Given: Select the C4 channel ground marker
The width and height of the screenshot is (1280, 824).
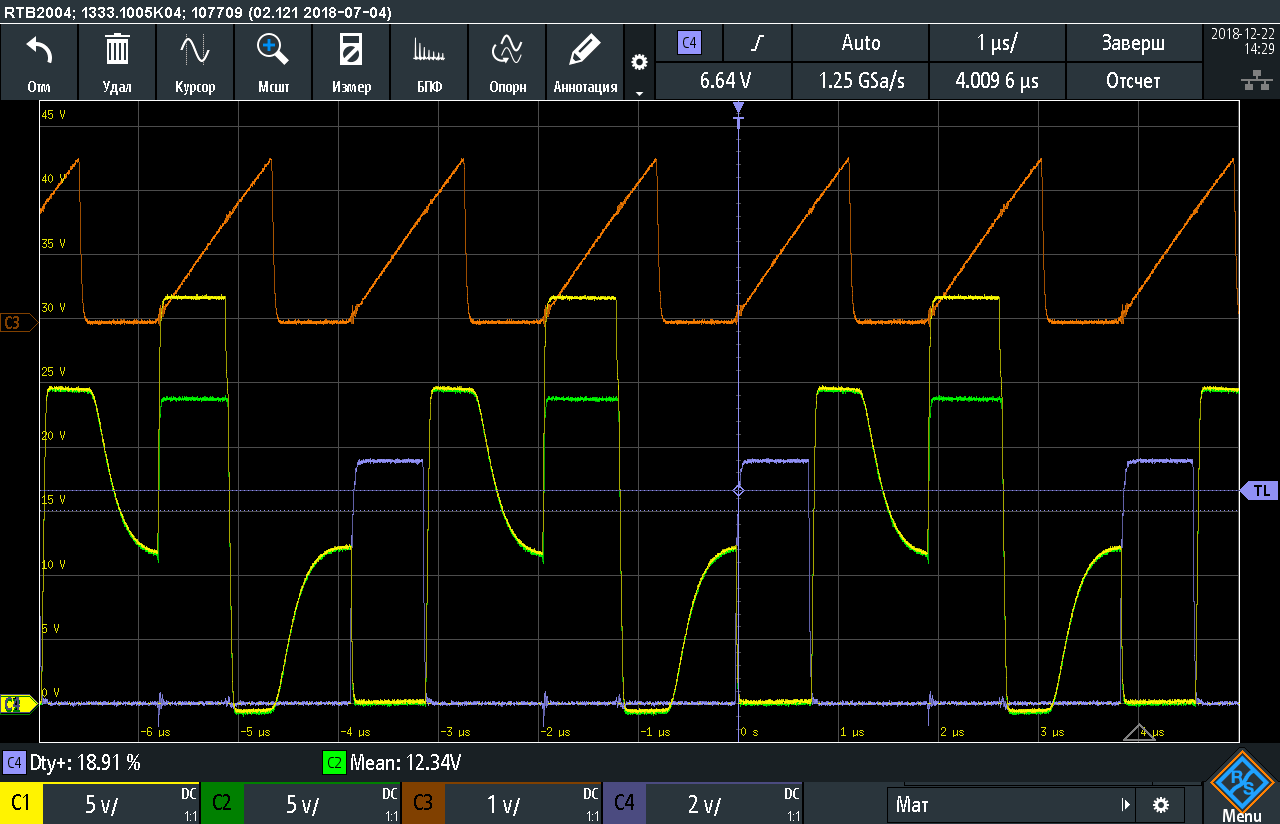Looking at the screenshot, I should (19, 704).
